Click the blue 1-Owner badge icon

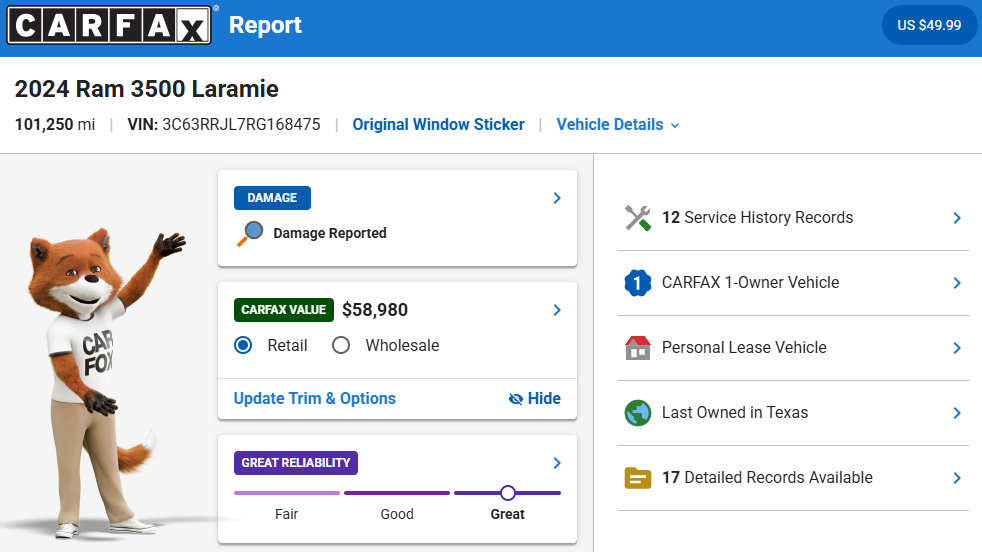click(638, 283)
